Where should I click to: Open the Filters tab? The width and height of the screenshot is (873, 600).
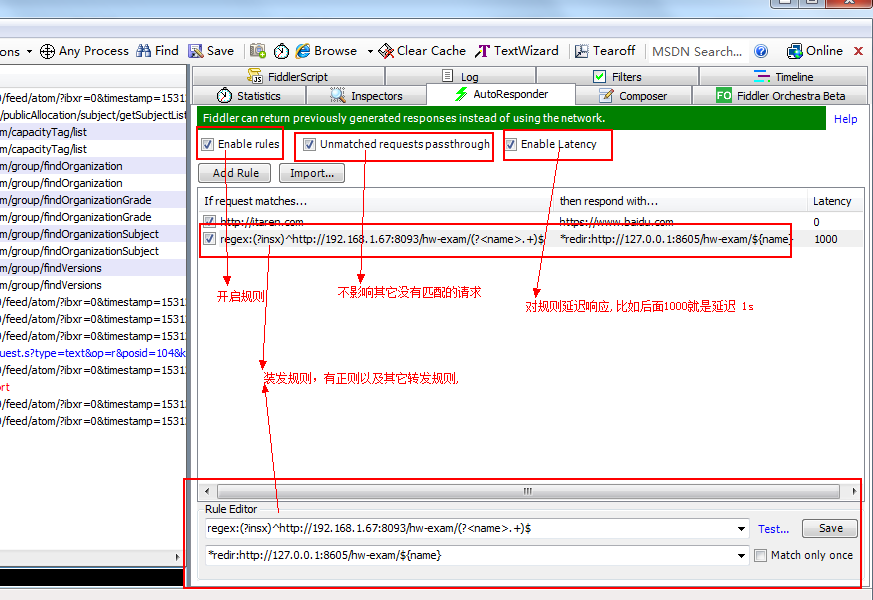pyautogui.click(x=617, y=76)
